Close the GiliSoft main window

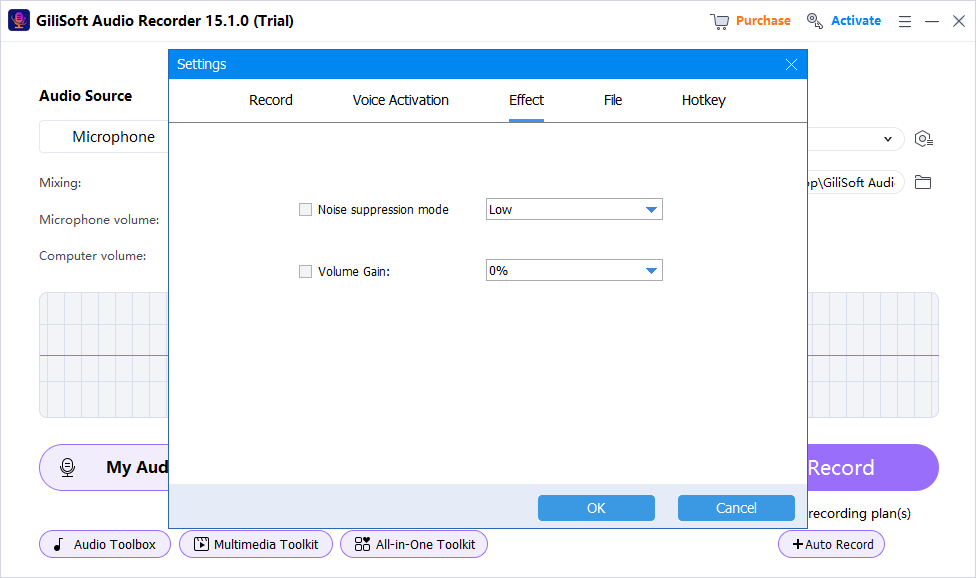pos(959,21)
